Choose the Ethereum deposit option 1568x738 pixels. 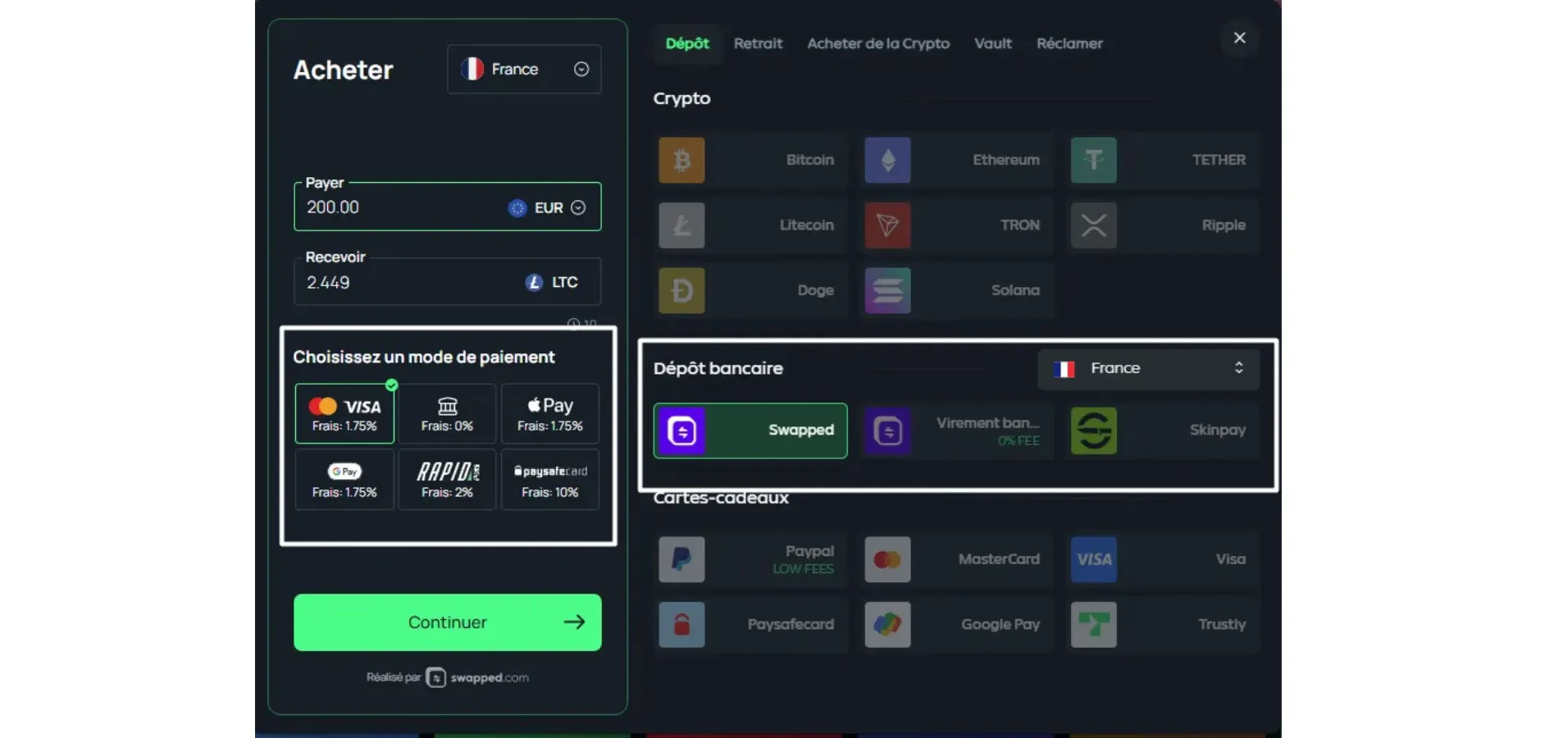point(957,160)
